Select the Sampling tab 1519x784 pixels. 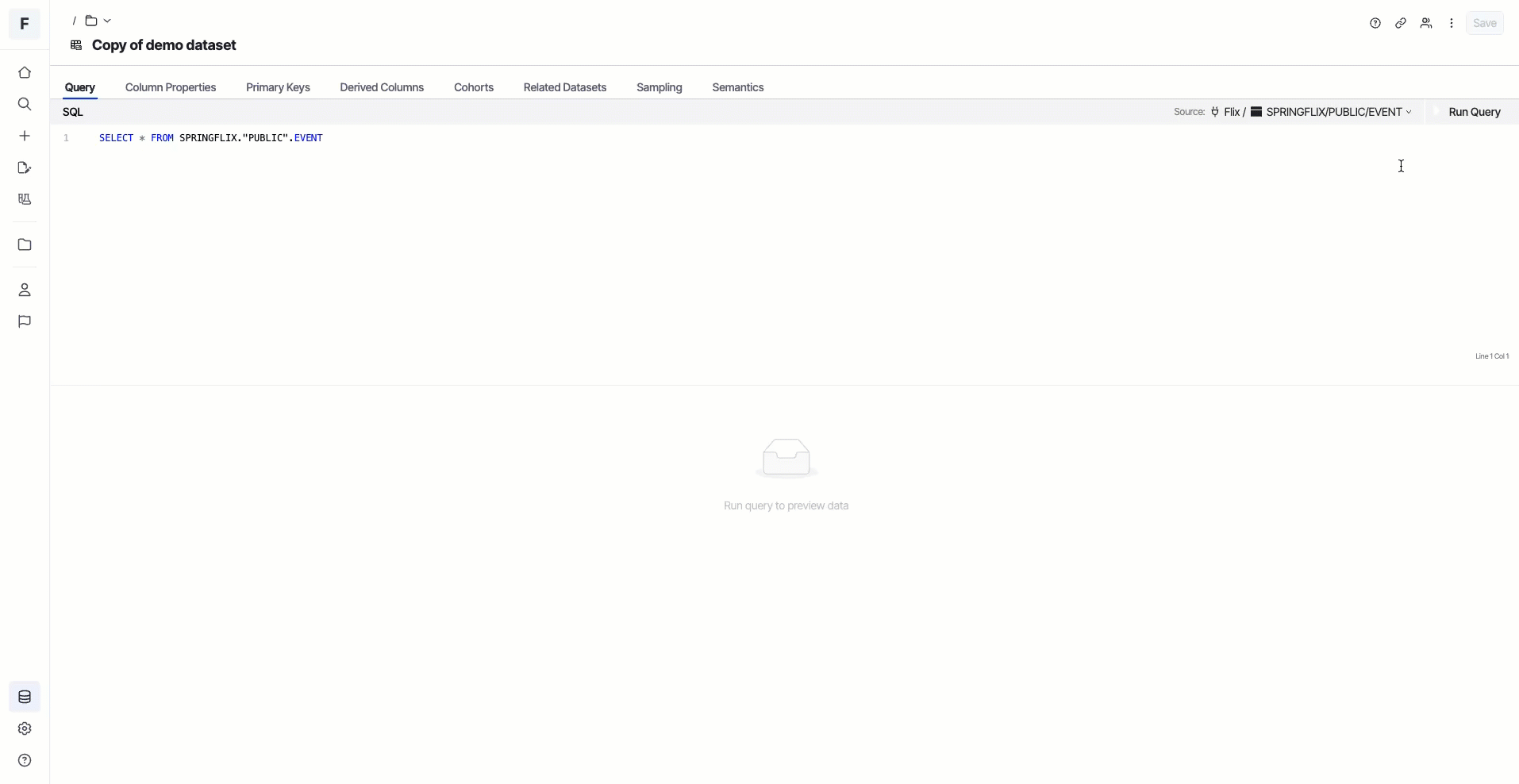[660, 87]
